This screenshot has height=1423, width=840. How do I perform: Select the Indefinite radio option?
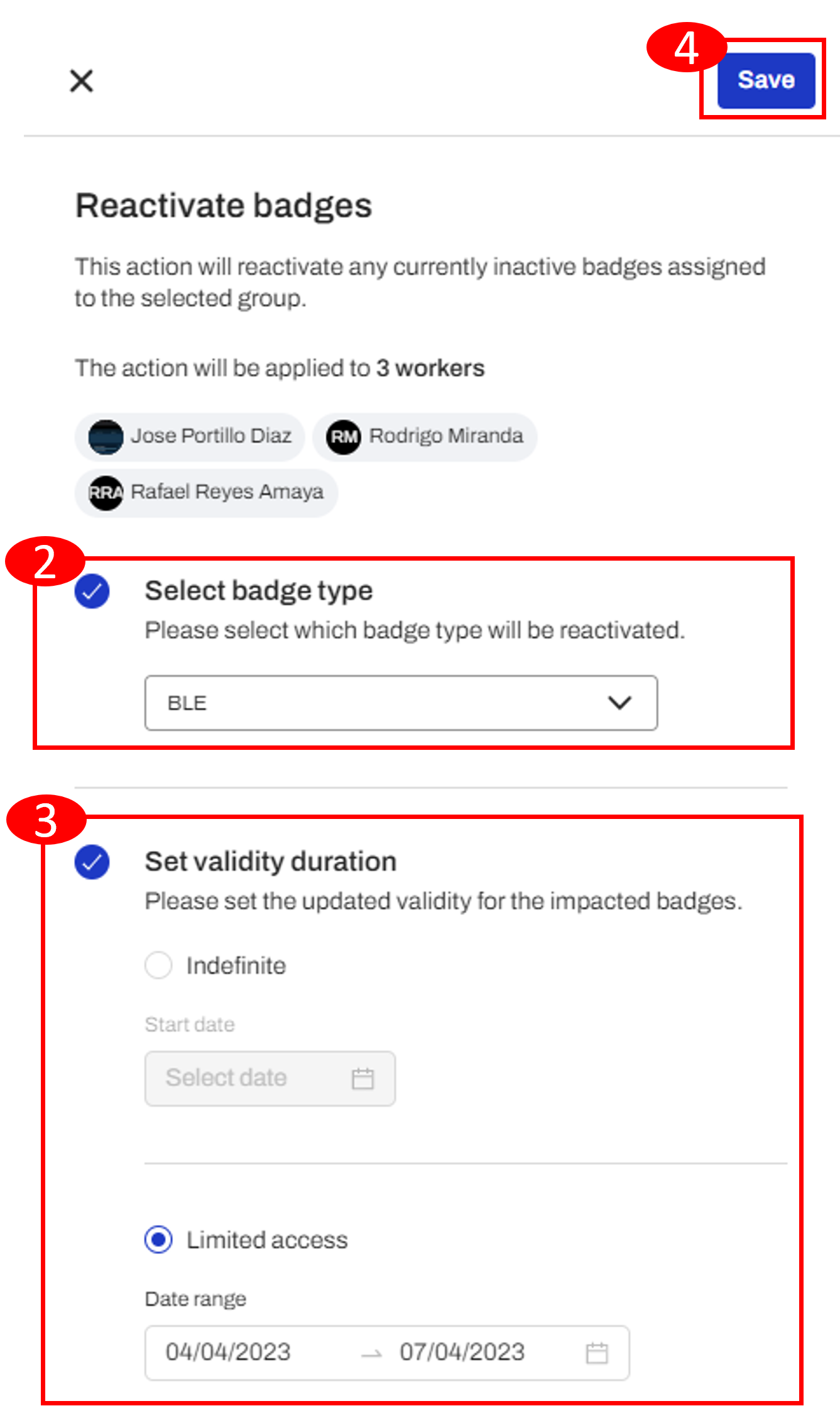(158, 965)
